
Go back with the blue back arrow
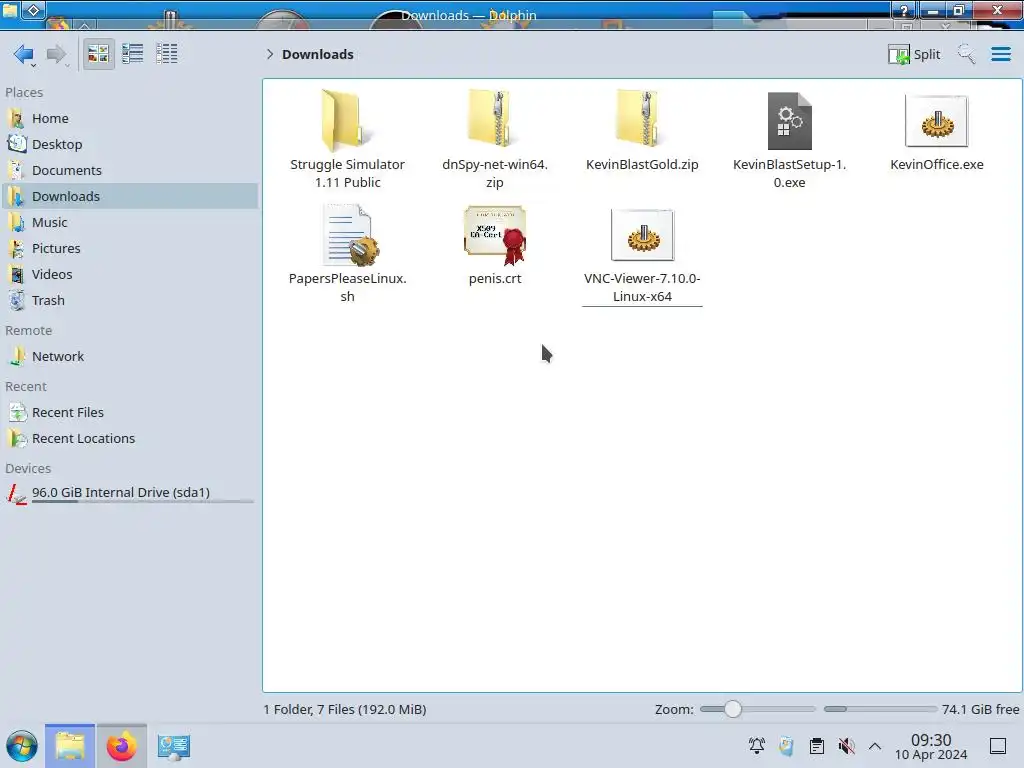[x=24, y=54]
